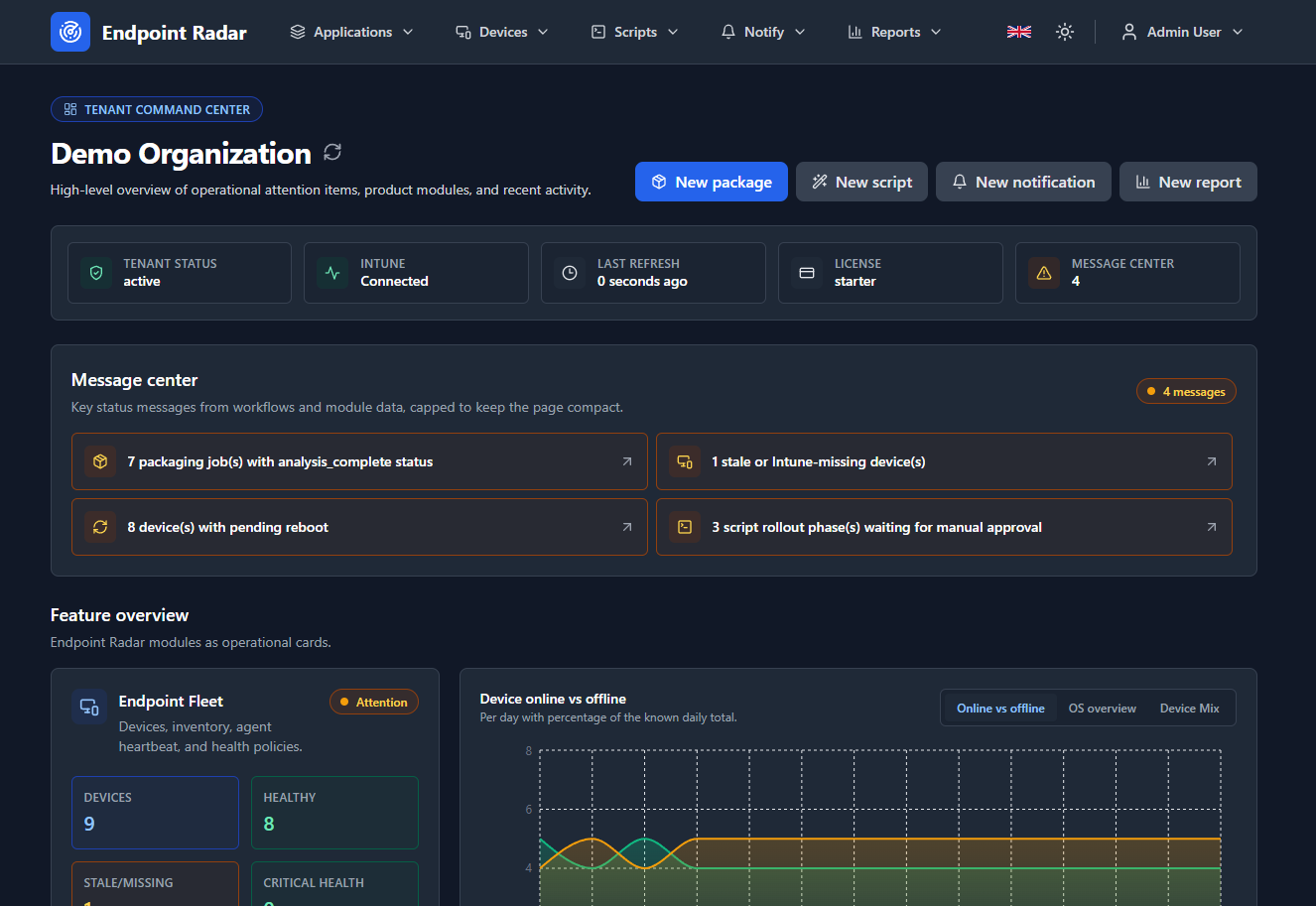The image size is (1316, 906).
Task: Click the reboot icon on pending reboot message
Action: [100, 527]
